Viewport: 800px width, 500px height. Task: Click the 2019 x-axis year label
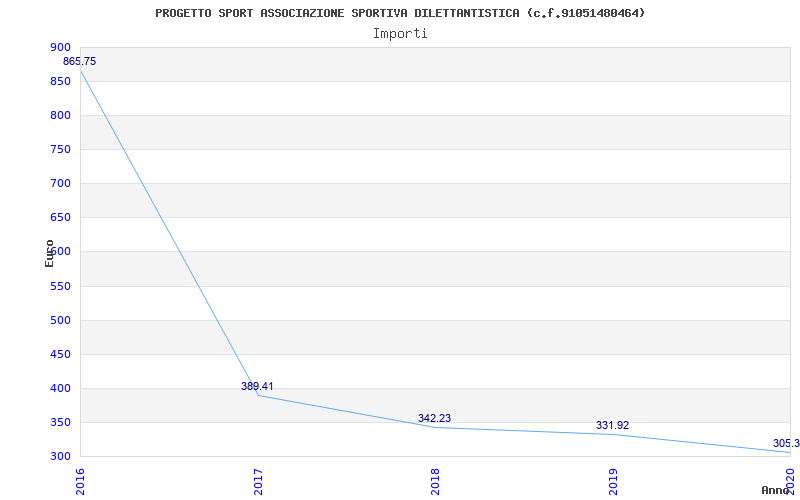pos(613,482)
